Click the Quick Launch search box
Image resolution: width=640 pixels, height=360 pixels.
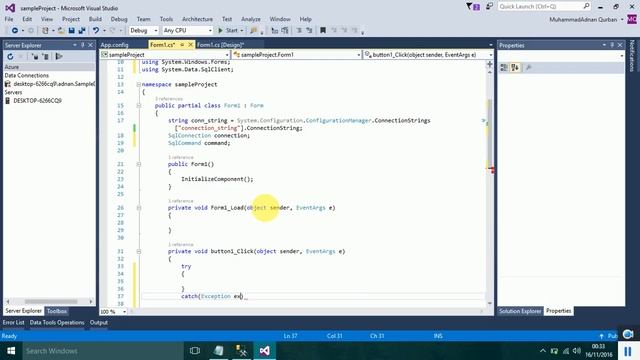(544, 7)
